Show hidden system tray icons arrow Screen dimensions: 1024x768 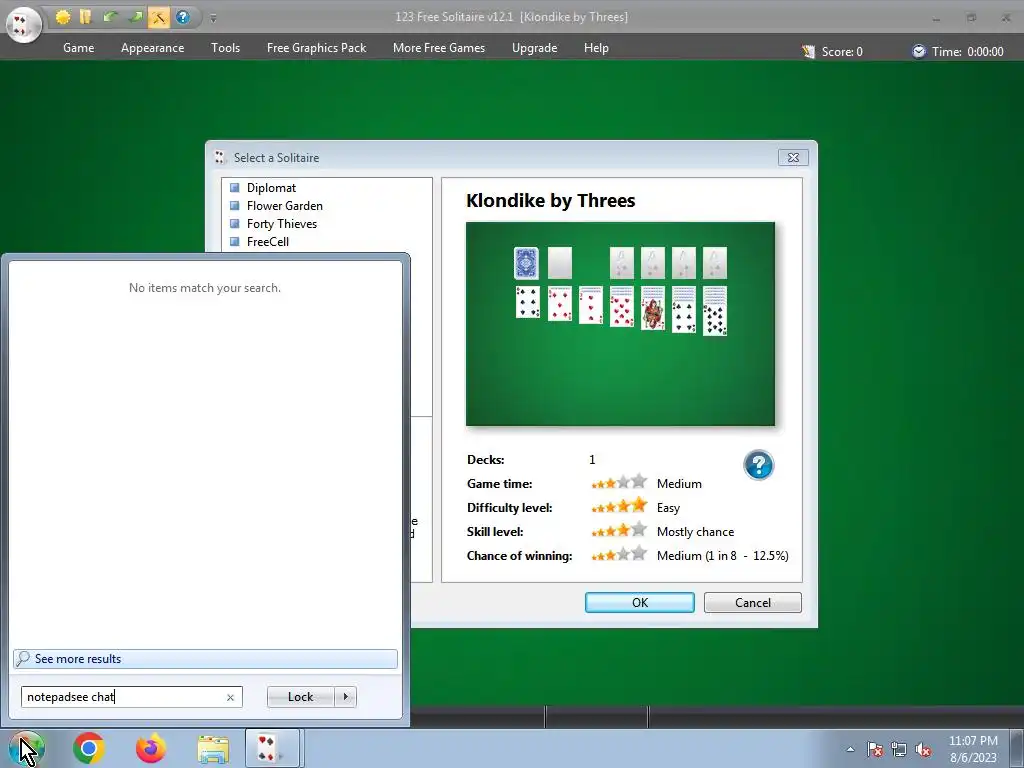tap(850, 749)
